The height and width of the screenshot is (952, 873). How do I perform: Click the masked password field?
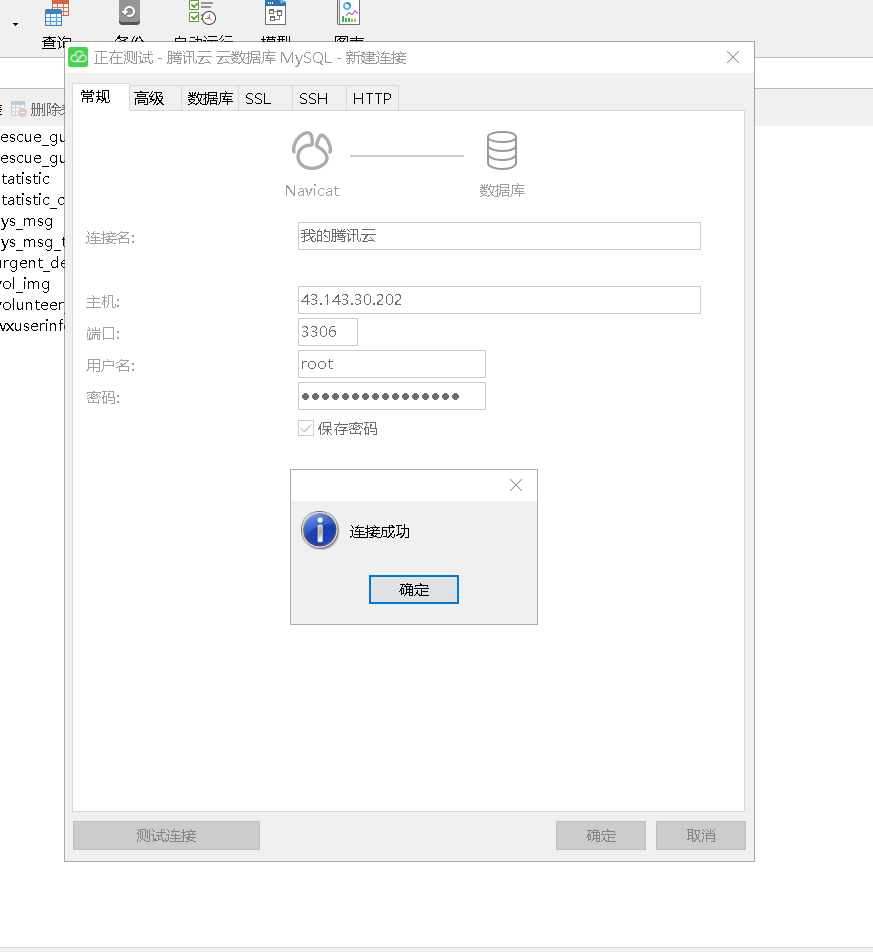tap(392, 396)
